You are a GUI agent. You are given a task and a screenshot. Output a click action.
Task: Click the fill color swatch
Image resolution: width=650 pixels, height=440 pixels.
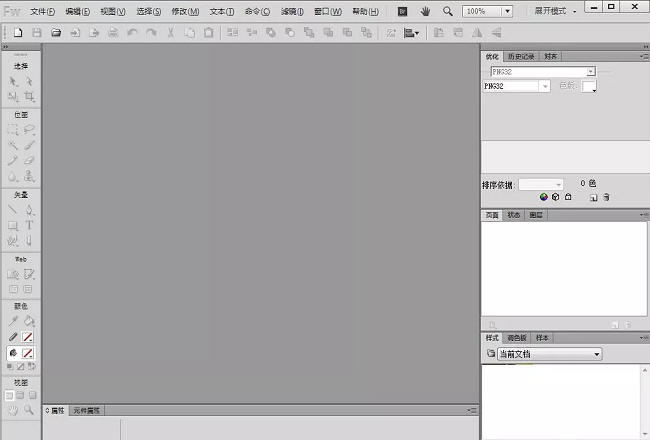[28, 353]
